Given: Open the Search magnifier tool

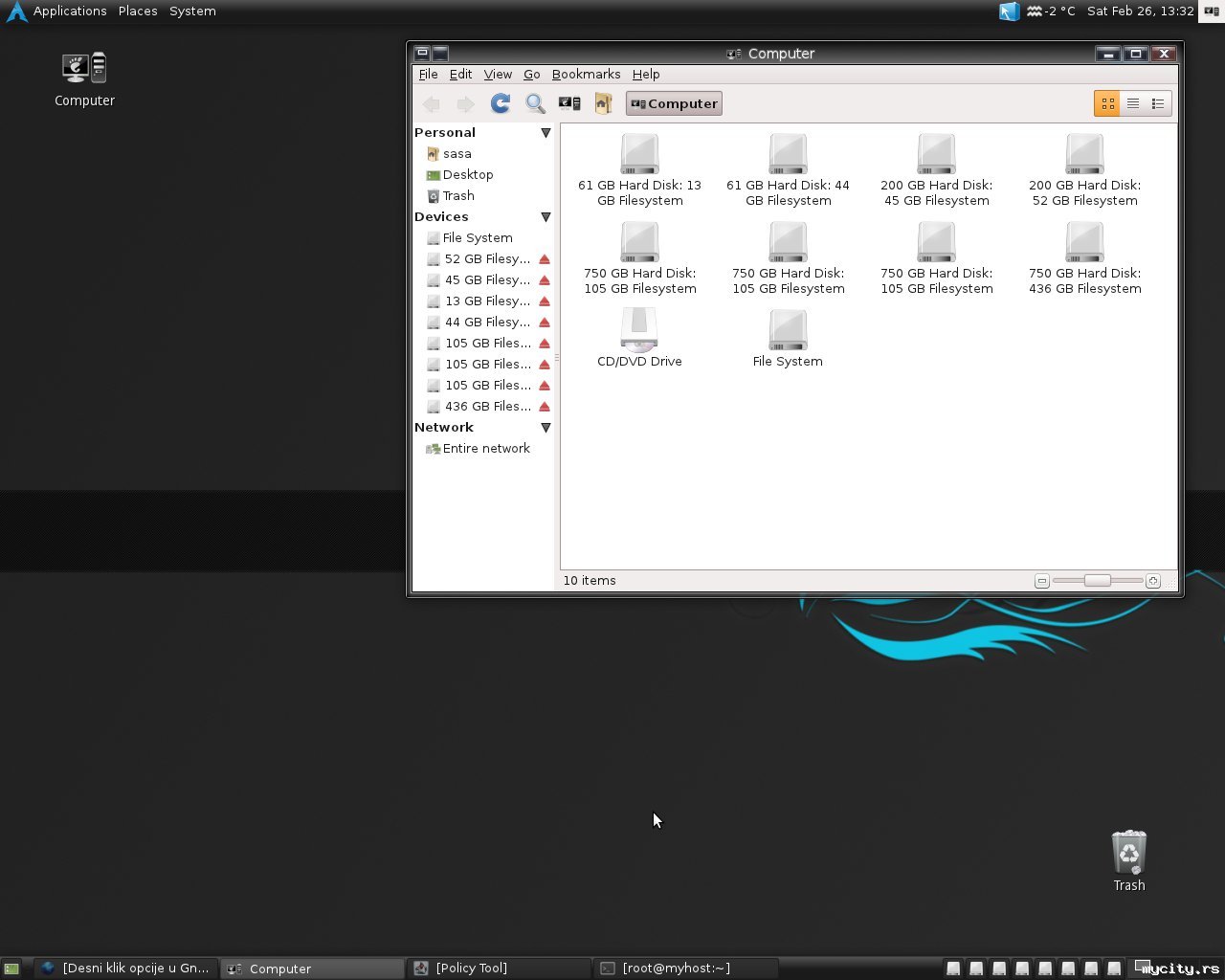Looking at the screenshot, I should pyautogui.click(x=535, y=103).
